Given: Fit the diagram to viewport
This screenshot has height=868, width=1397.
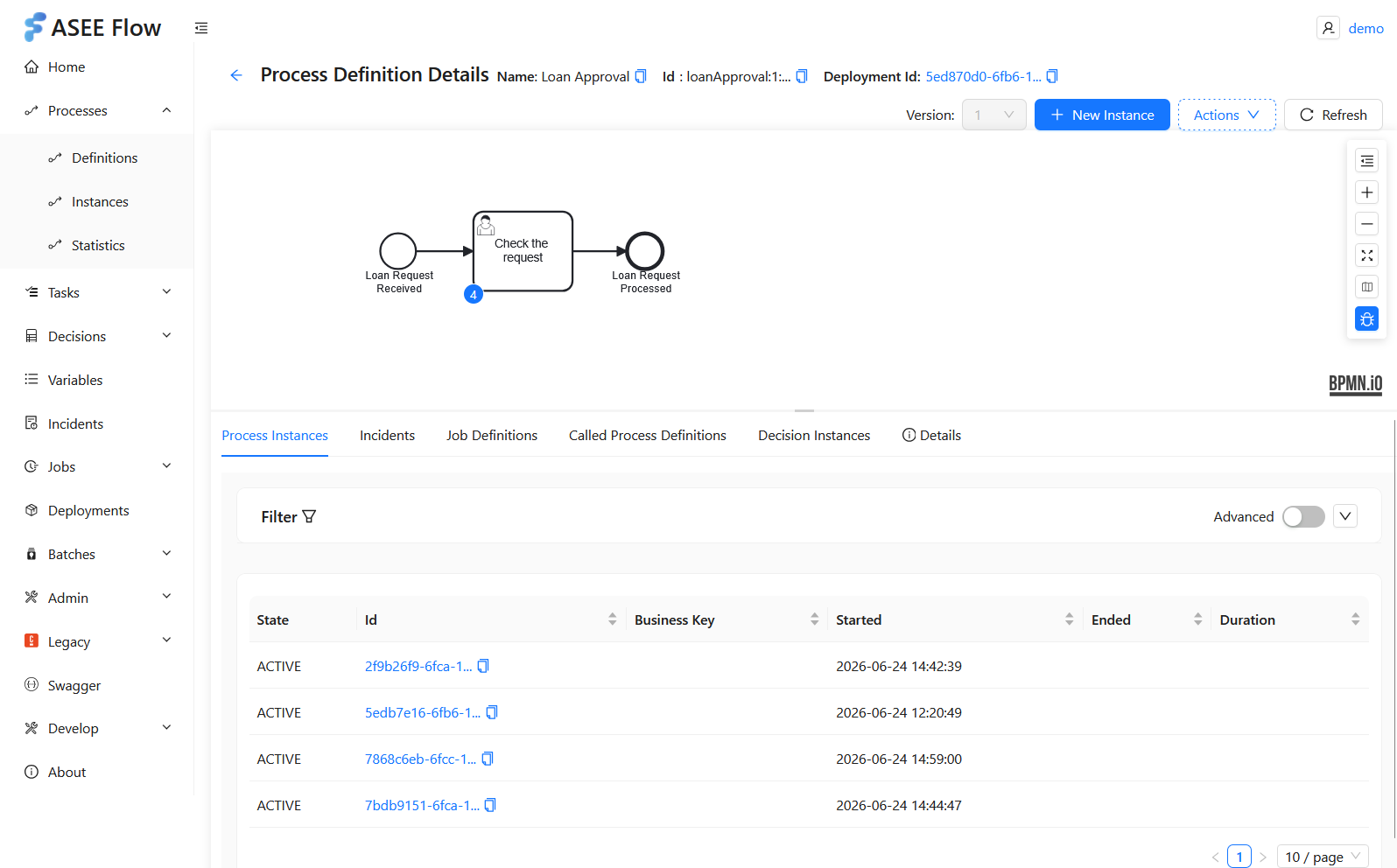Looking at the screenshot, I should 1366,255.
